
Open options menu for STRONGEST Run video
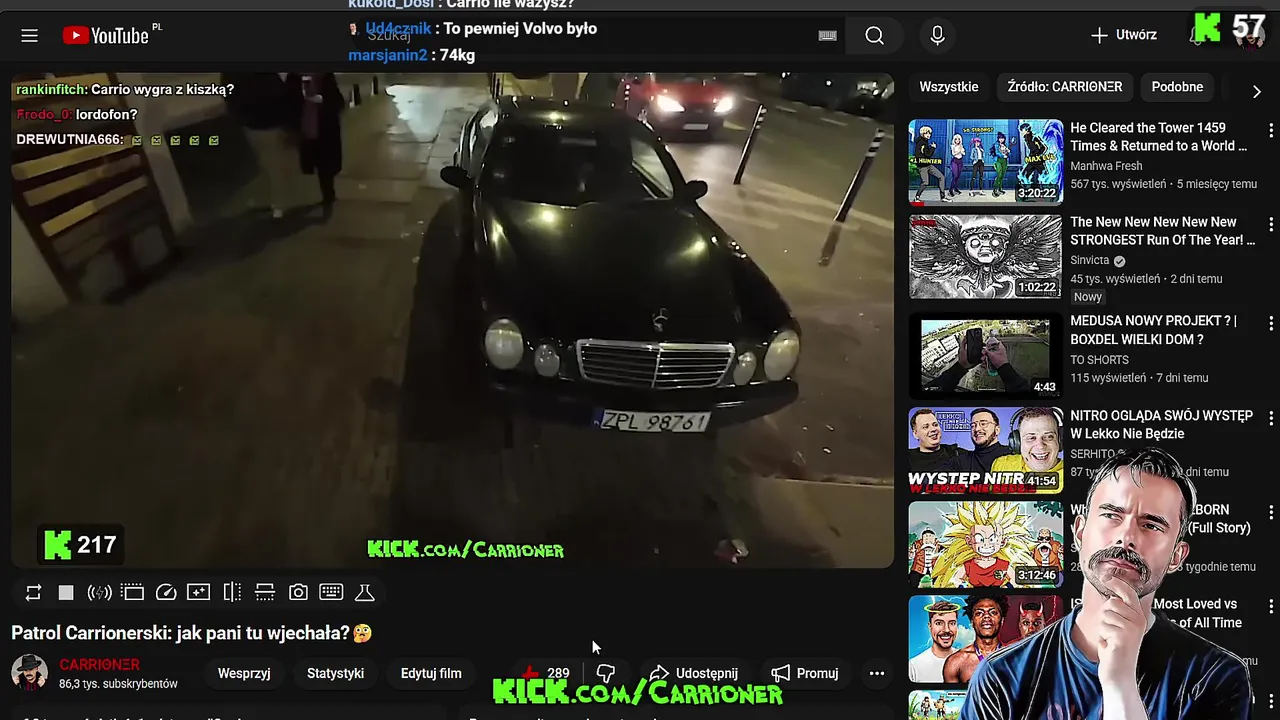[1271, 224]
